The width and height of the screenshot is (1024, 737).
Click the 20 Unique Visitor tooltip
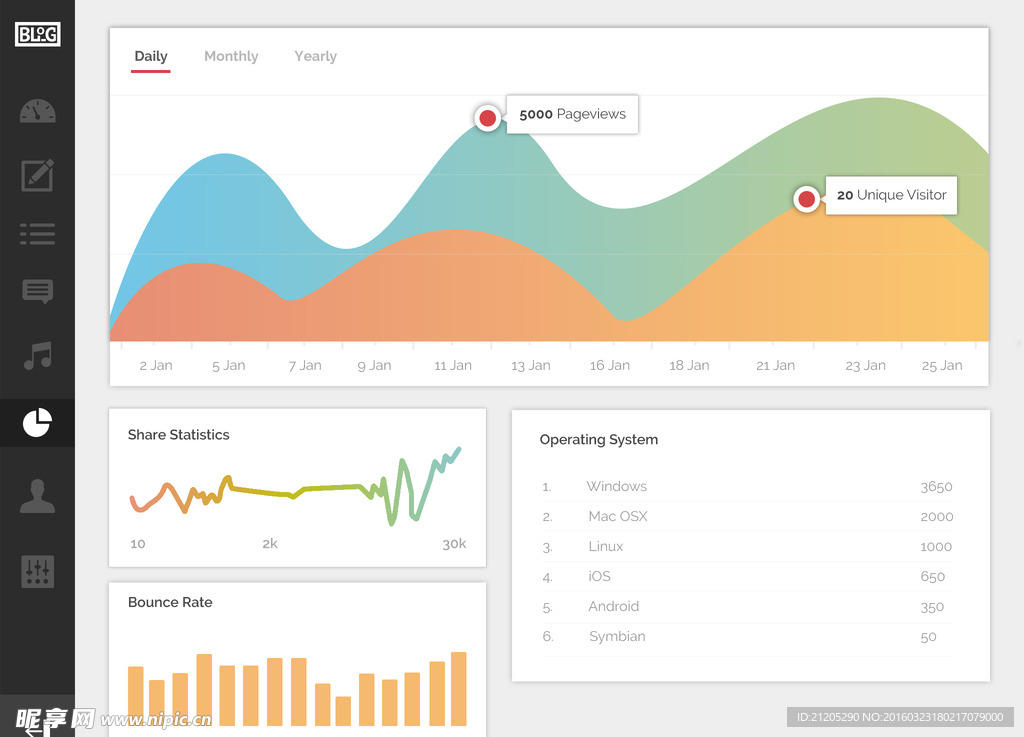click(891, 195)
